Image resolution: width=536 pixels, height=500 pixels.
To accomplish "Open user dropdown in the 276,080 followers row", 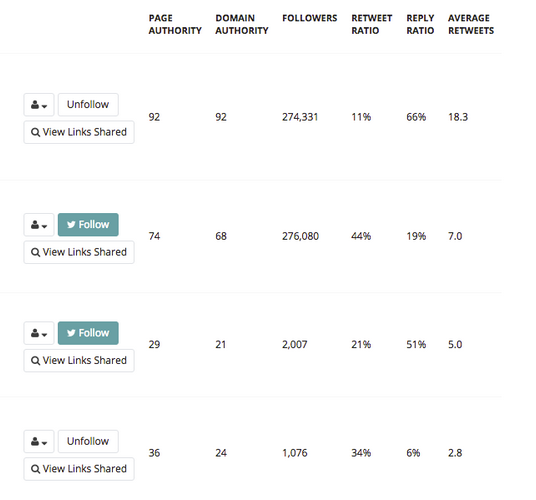I will tap(39, 225).
